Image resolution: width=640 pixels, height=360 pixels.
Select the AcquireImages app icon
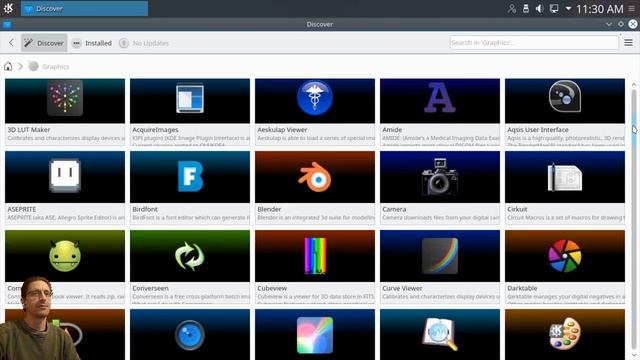point(190,98)
